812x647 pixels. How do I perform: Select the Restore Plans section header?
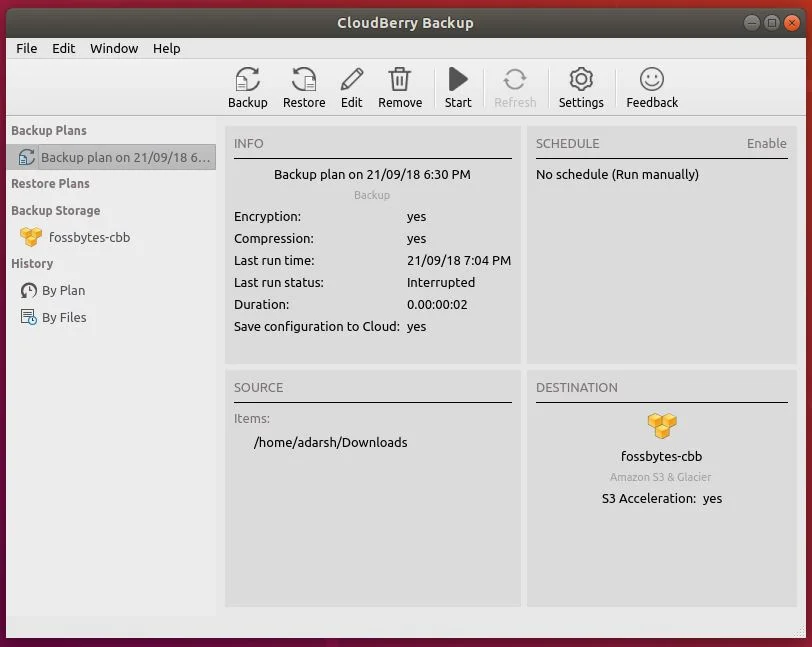50,183
